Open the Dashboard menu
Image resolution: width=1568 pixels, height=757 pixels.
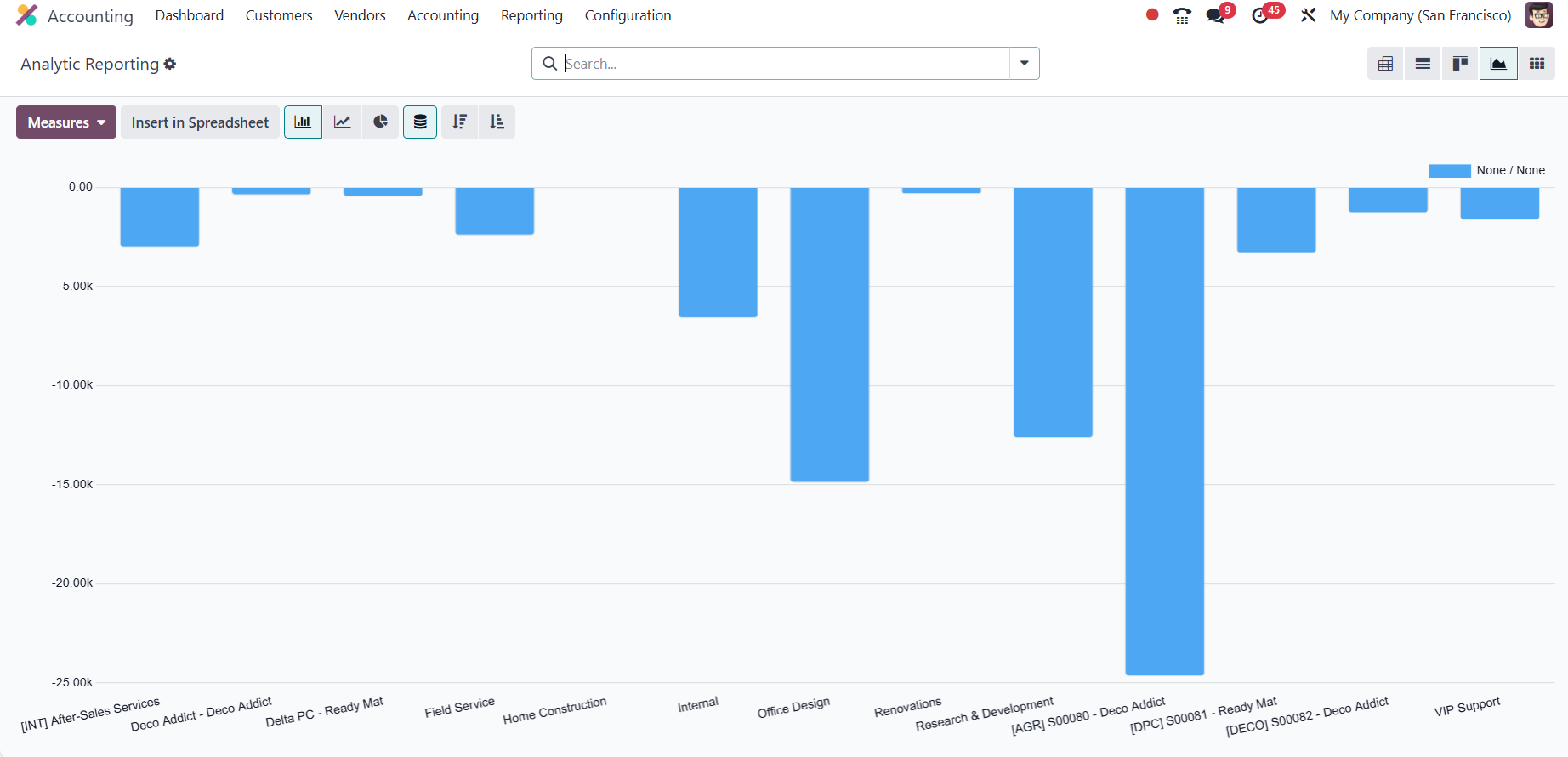click(x=190, y=15)
